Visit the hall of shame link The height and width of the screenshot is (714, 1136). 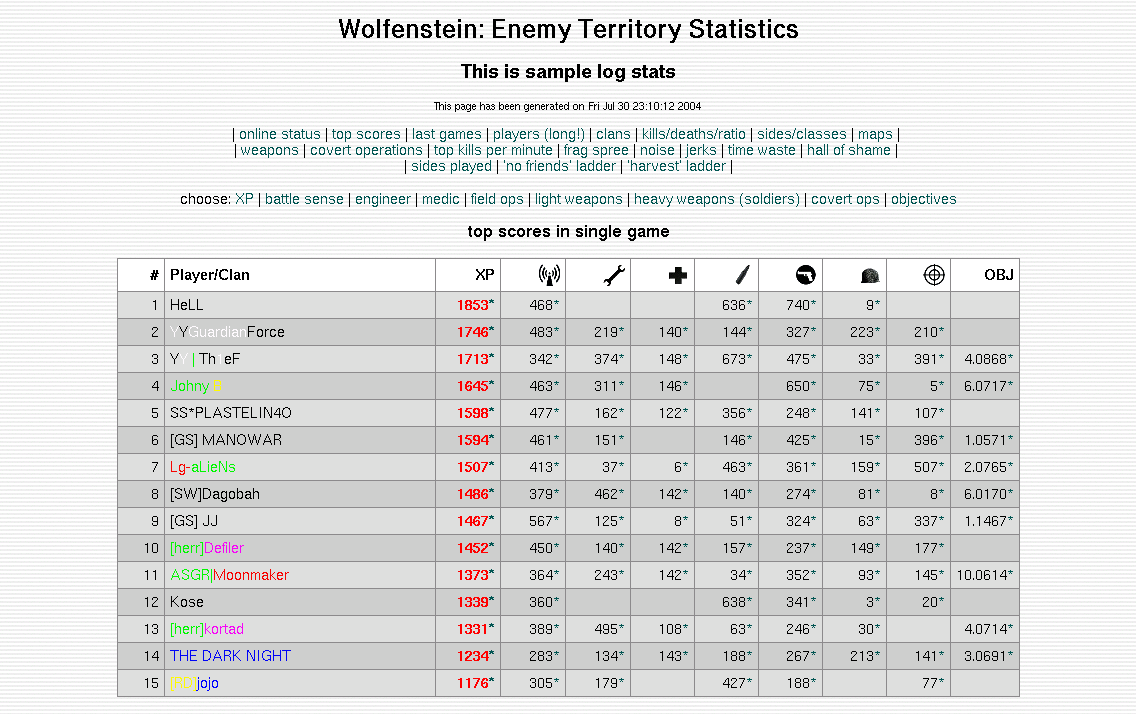(x=848, y=150)
